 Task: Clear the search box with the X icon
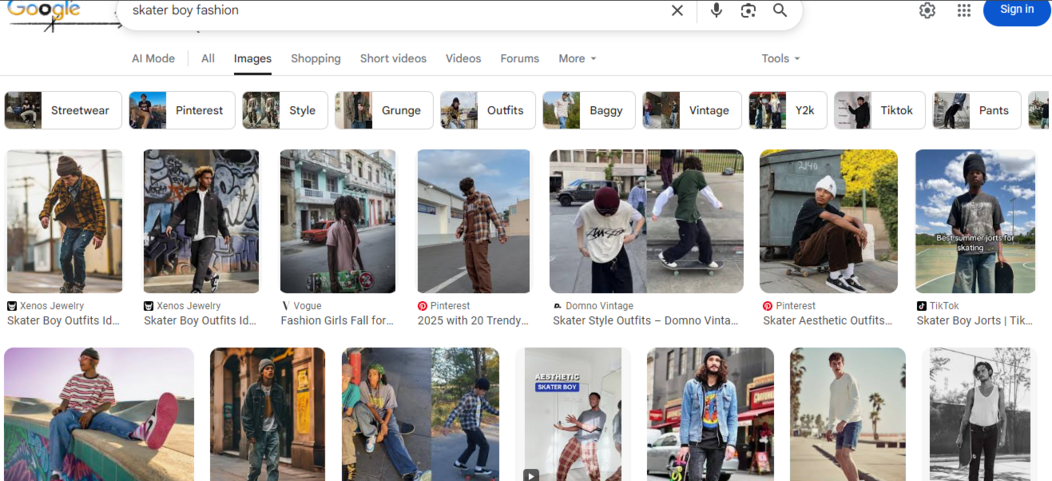[x=677, y=11]
